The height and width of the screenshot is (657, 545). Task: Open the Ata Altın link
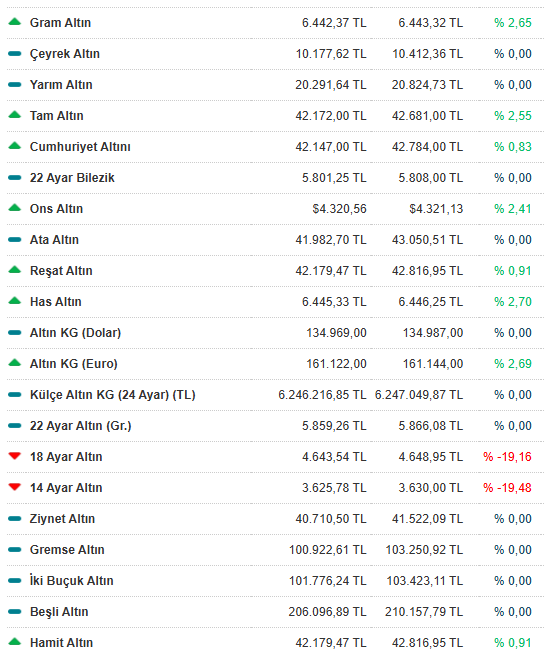[54, 240]
